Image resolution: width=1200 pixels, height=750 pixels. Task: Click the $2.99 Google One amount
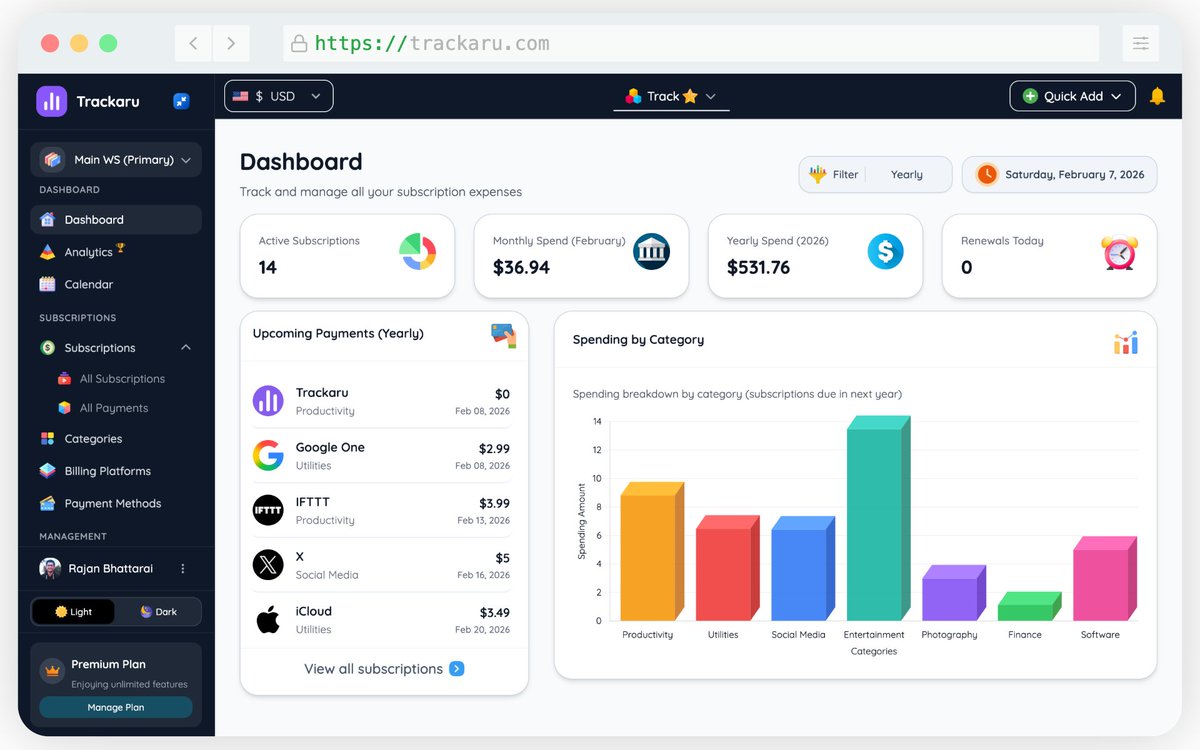pos(494,448)
